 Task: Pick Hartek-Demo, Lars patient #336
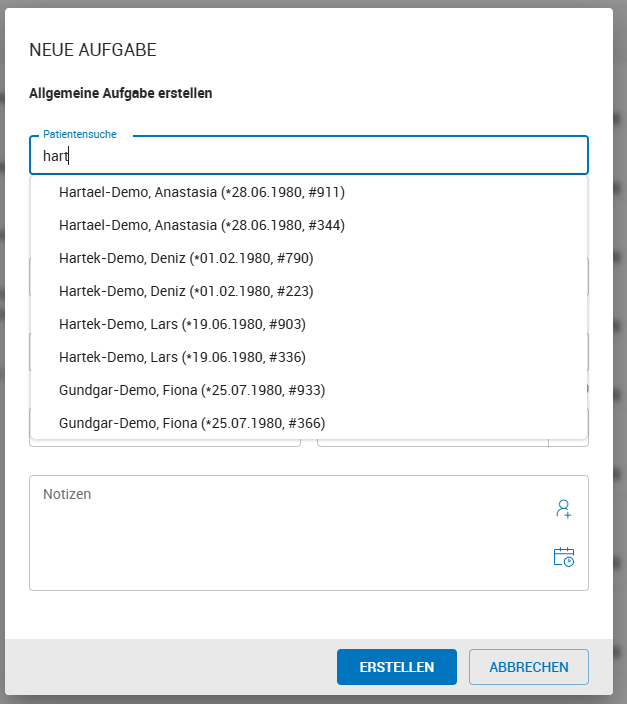pyautogui.click(x=182, y=357)
